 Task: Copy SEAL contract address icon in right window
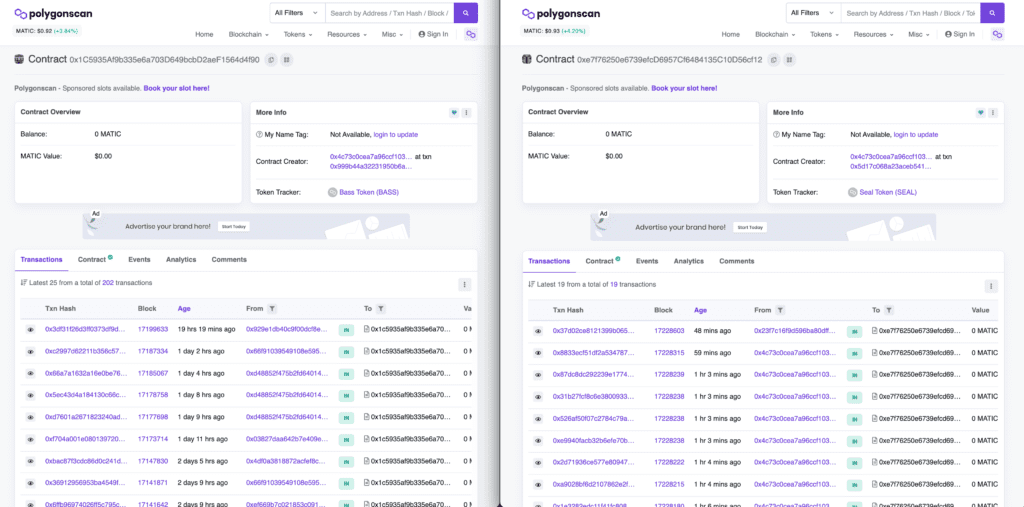click(x=773, y=59)
